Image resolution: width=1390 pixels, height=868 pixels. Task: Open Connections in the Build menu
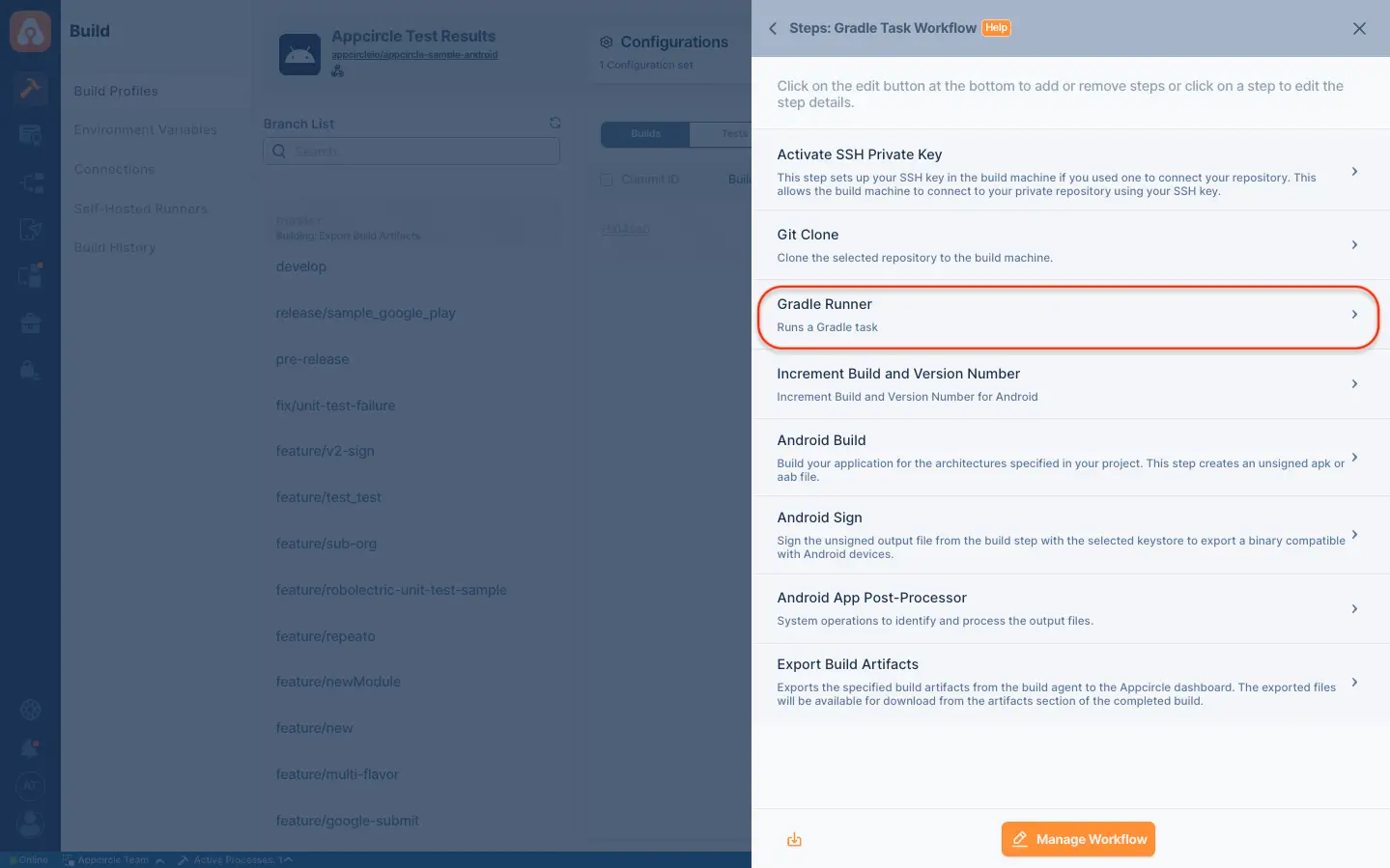114,169
